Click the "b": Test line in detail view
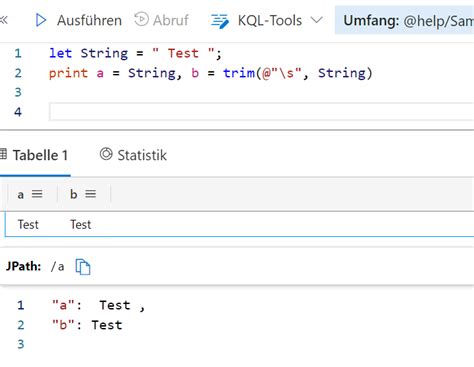The width and height of the screenshot is (474, 367). pos(87,325)
